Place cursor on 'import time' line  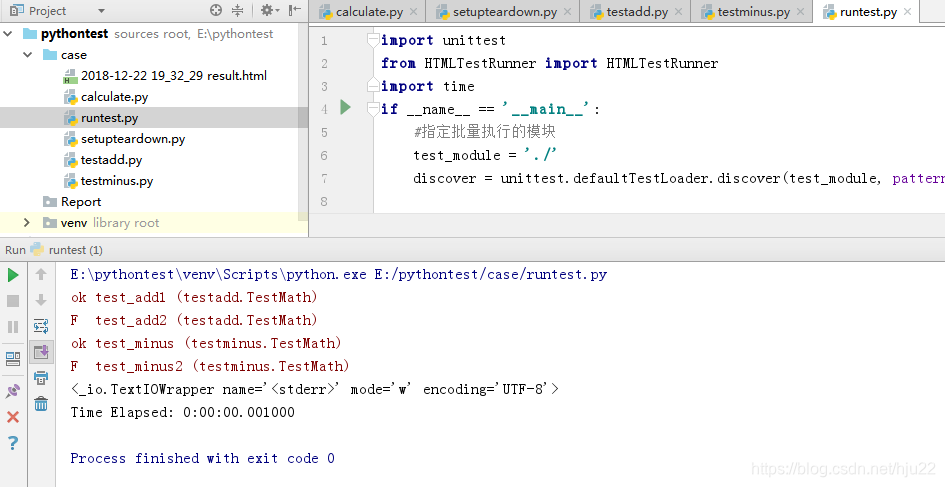[427, 86]
